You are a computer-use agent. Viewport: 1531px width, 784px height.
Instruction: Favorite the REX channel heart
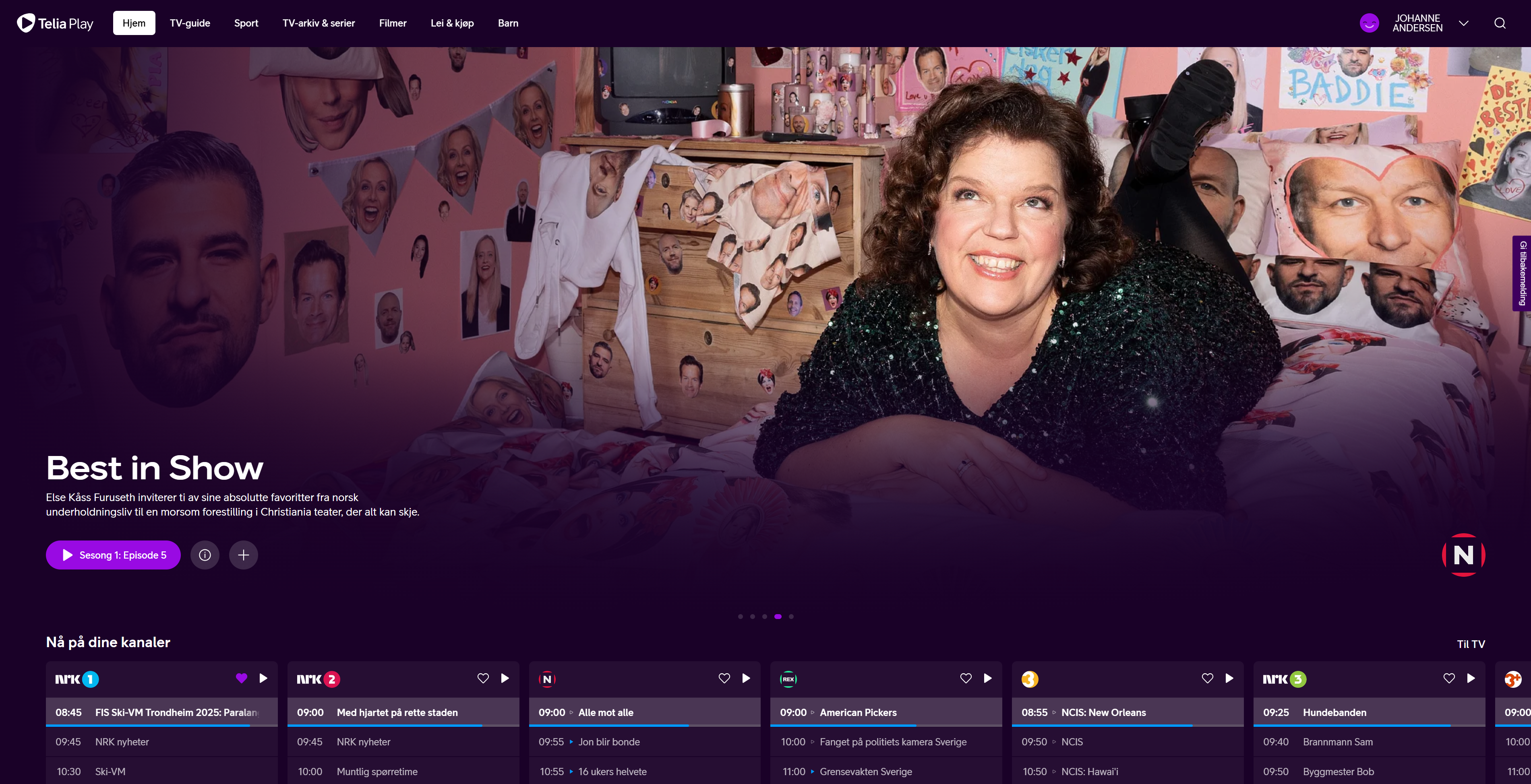tap(966, 678)
